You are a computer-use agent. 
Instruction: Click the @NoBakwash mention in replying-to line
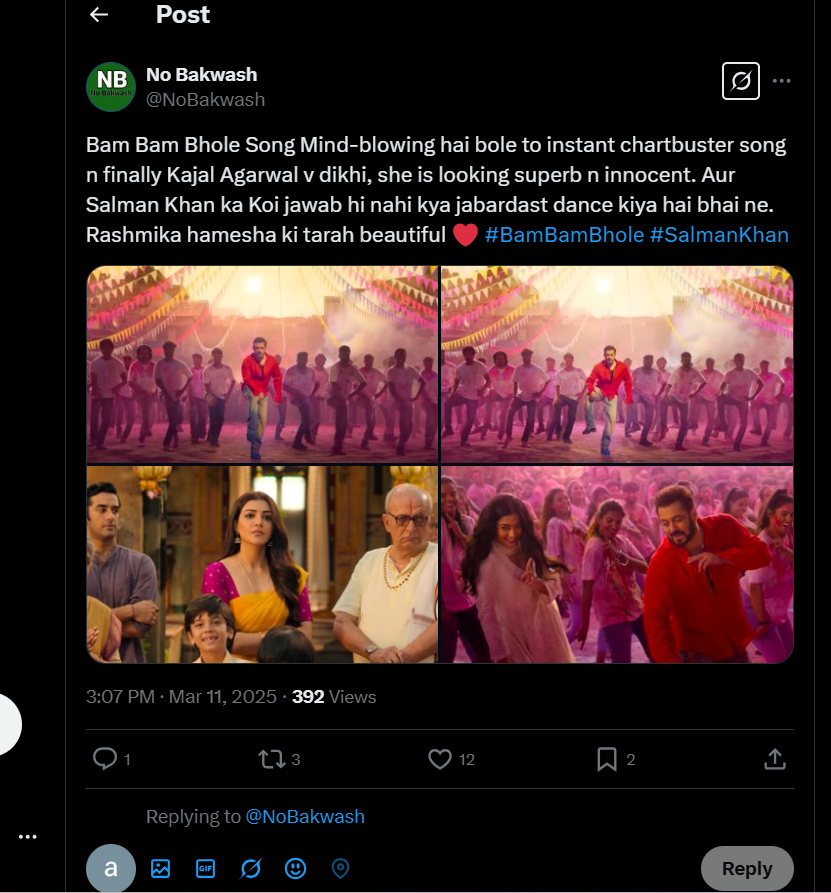click(x=305, y=817)
